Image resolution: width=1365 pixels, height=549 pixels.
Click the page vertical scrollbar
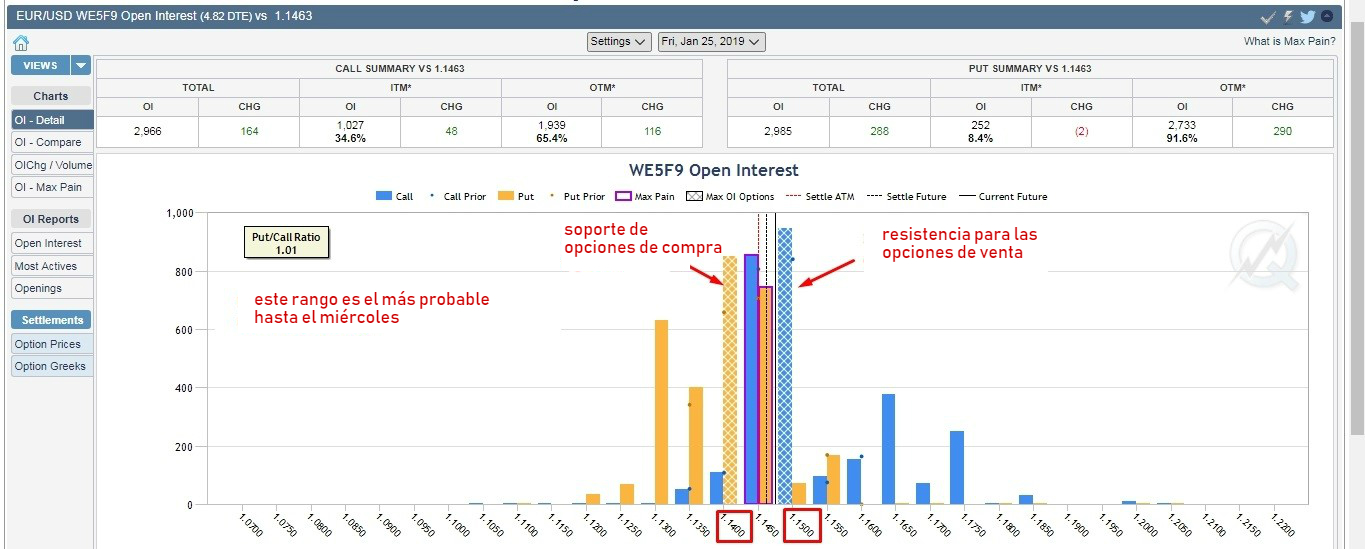coord(1357,230)
